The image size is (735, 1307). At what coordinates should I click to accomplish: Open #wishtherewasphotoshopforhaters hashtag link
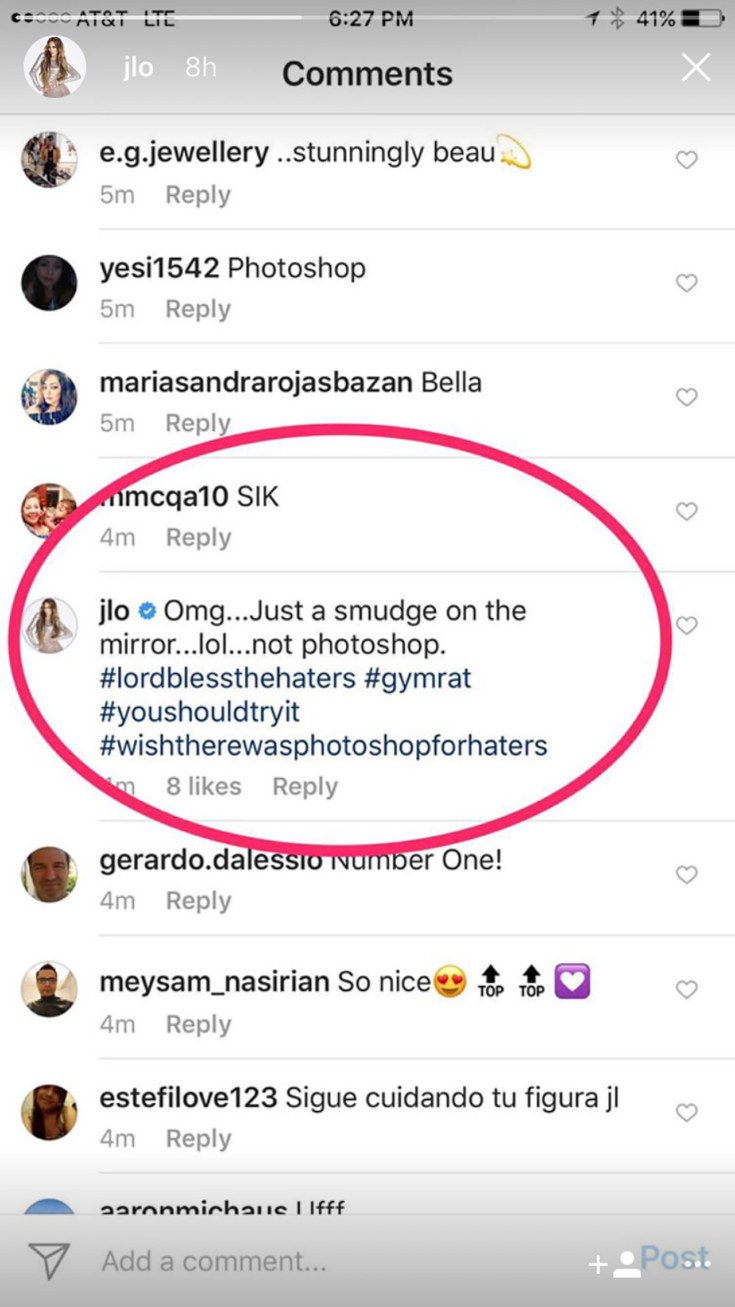pyautogui.click(x=324, y=745)
